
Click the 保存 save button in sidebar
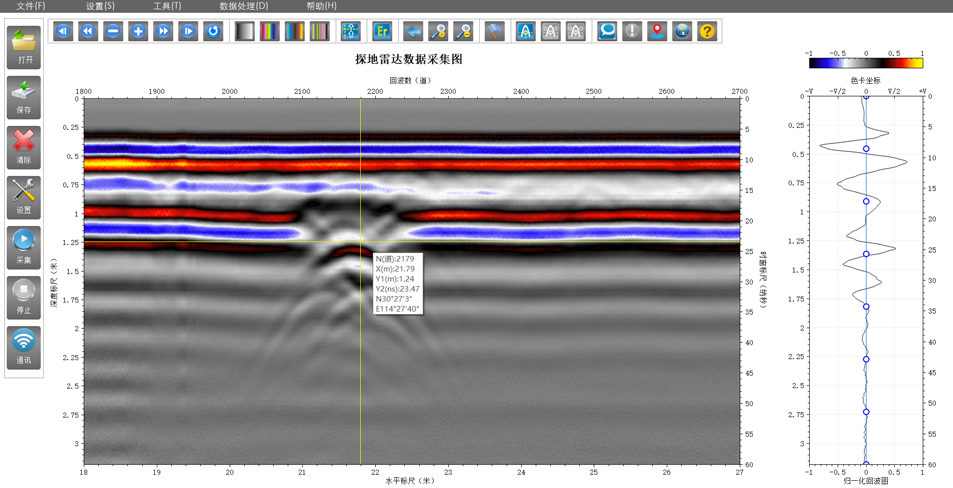(24, 97)
